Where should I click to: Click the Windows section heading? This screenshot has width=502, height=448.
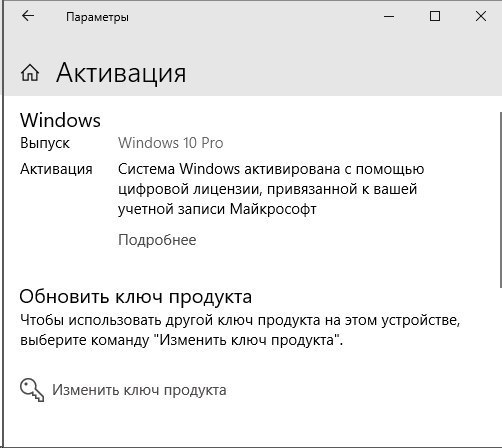point(60,120)
